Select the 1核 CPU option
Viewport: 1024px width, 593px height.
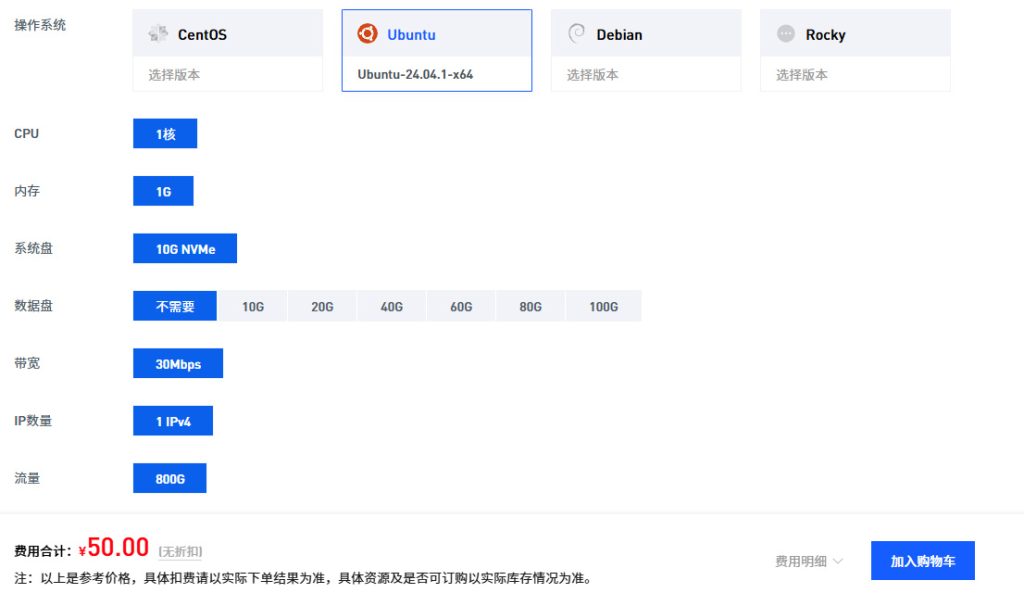click(165, 134)
